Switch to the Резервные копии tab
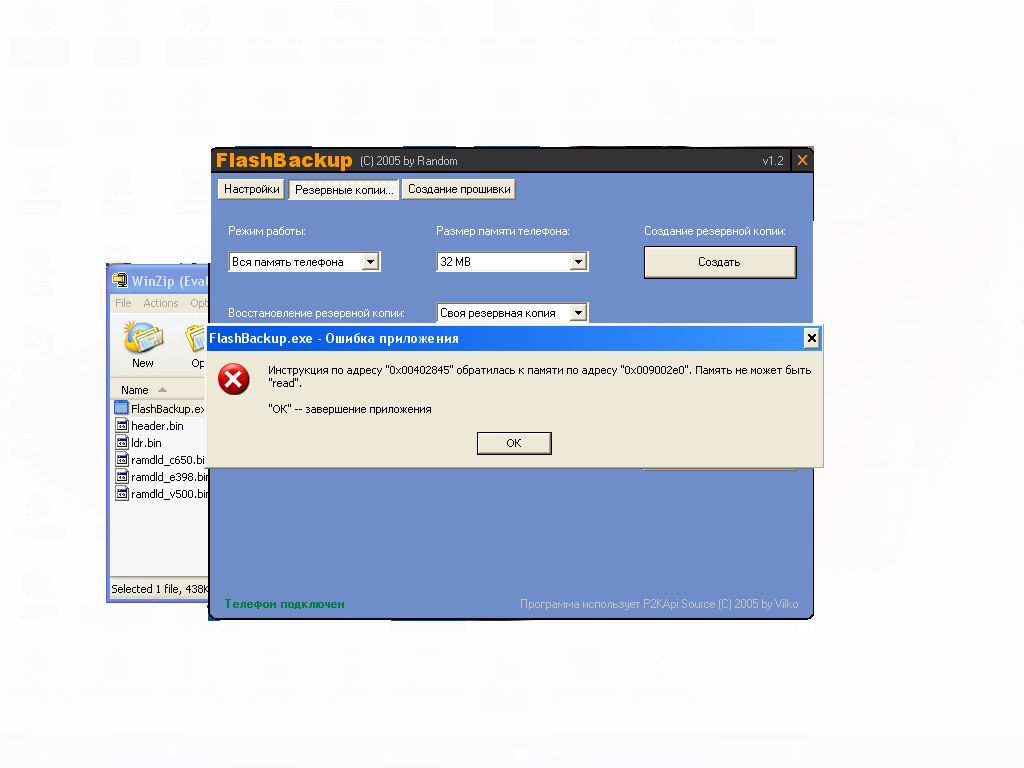Image resolution: width=1024 pixels, height=768 pixels. (344, 190)
